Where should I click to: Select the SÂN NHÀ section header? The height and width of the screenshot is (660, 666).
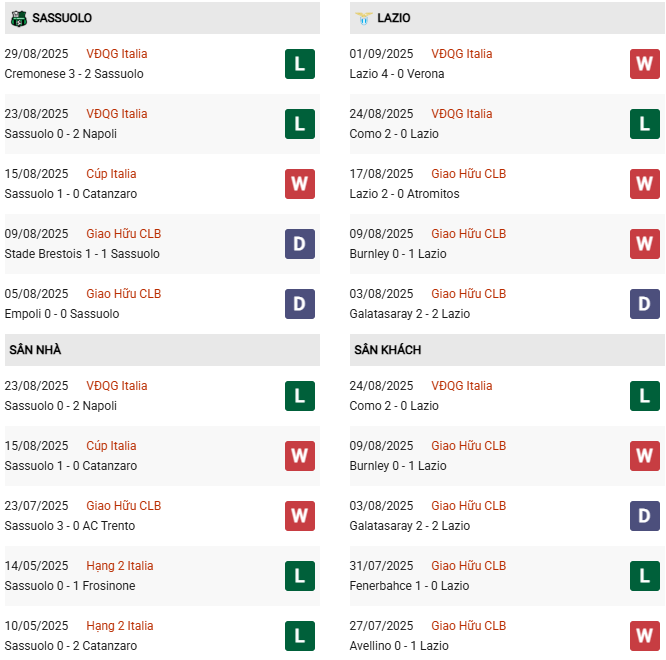click(x=162, y=350)
